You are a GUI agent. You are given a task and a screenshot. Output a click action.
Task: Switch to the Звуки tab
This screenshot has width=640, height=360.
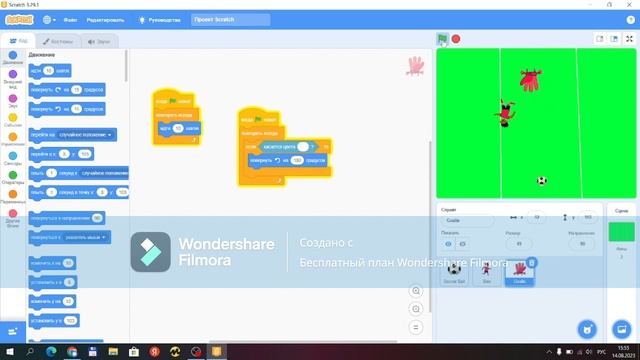[99, 41]
